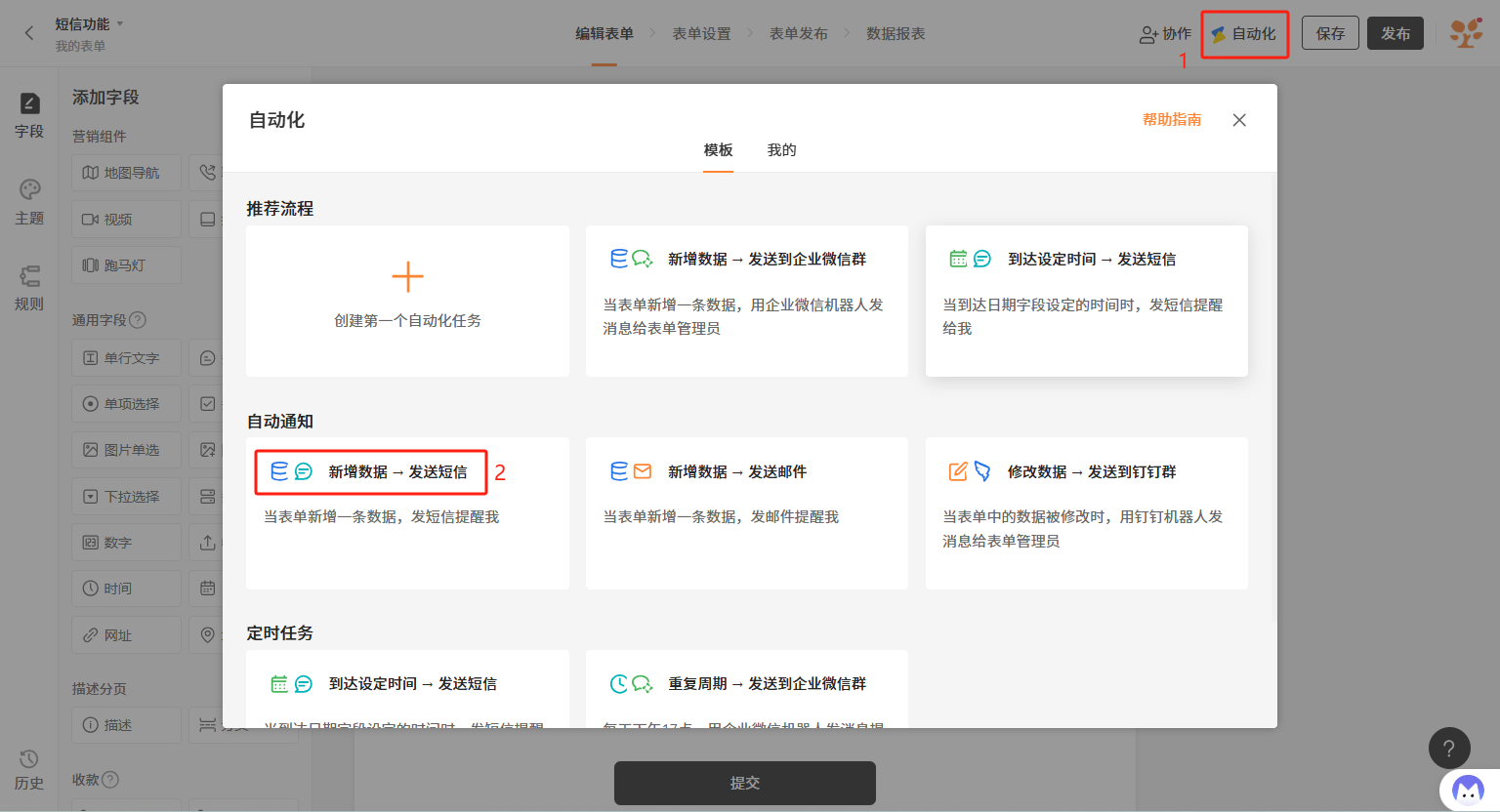Image resolution: width=1500 pixels, height=812 pixels.
Task: Add 地图导航 map navigation field
Action: click(127, 173)
